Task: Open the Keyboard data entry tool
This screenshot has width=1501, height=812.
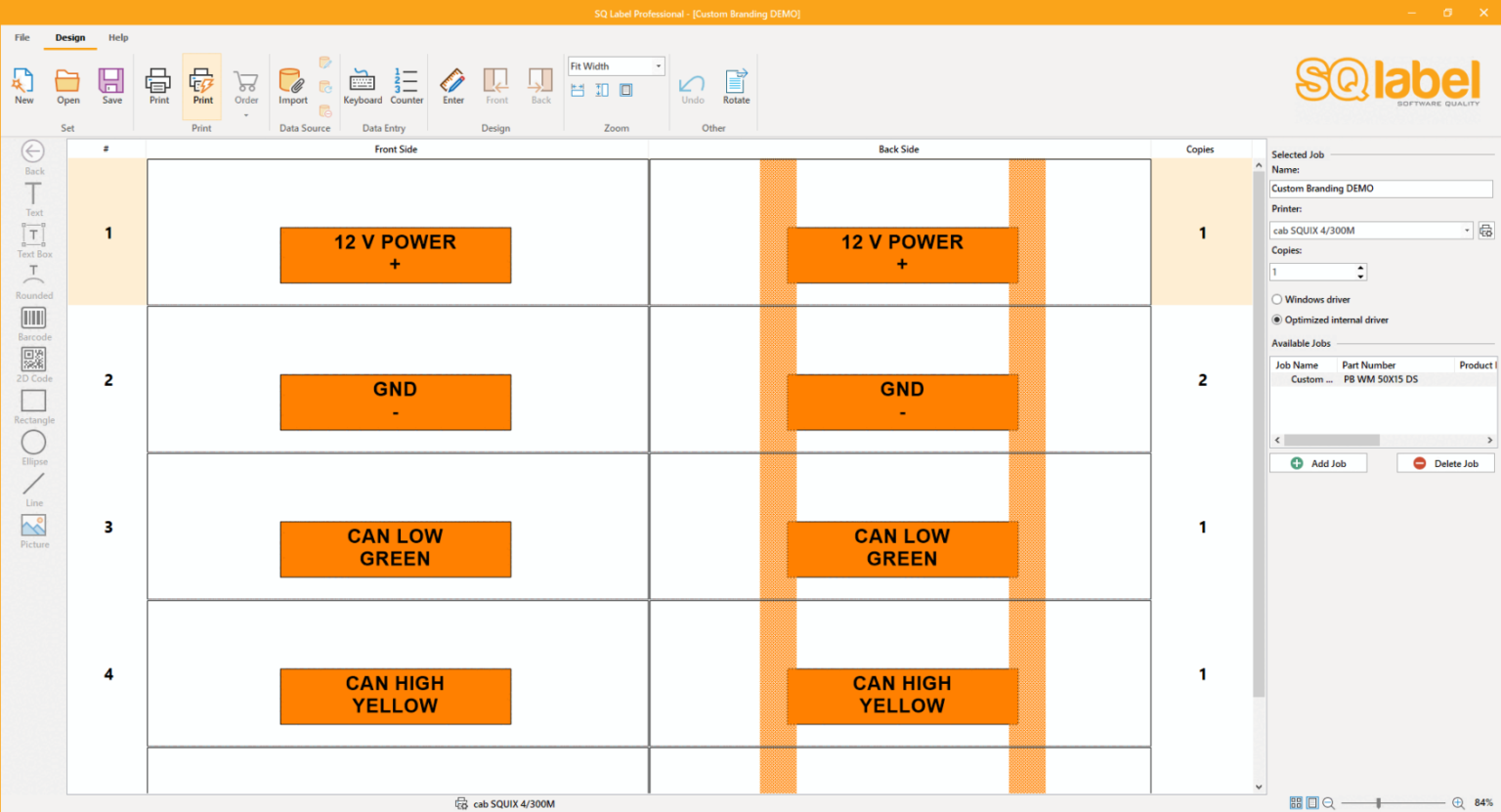Action: coord(363,86)
